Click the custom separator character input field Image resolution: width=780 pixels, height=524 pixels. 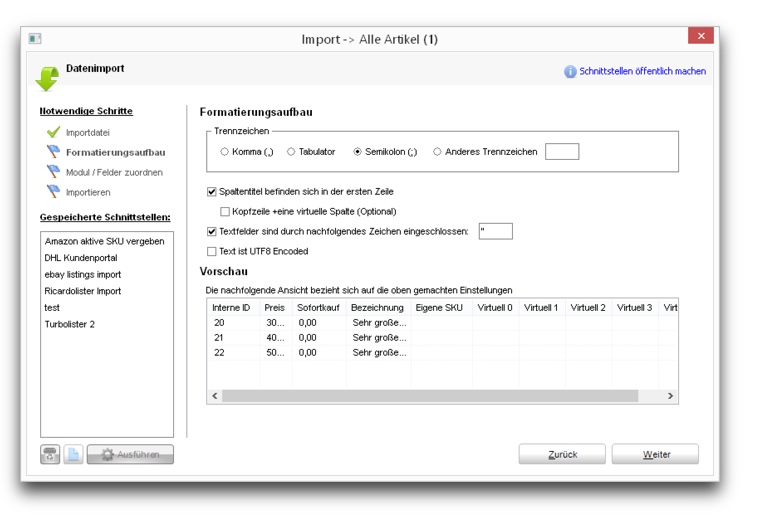(562, 151)
